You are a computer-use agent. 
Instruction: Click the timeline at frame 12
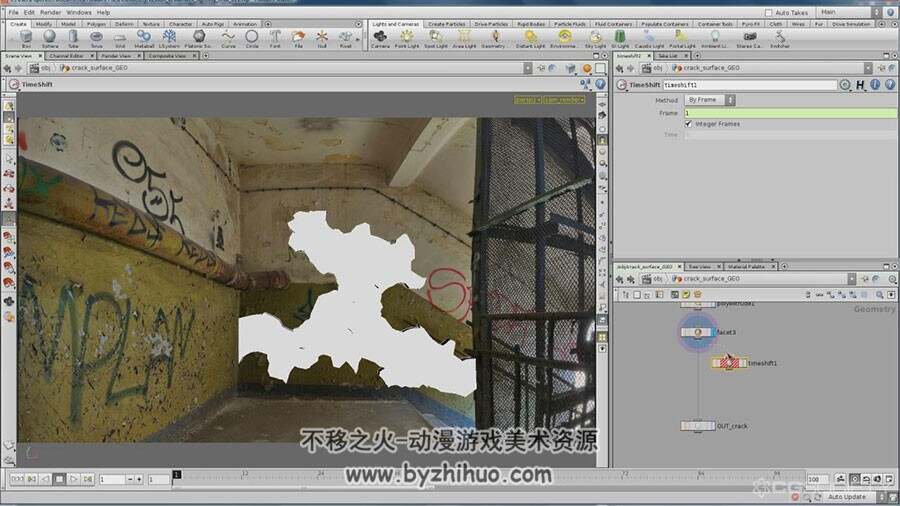[245, 474]
